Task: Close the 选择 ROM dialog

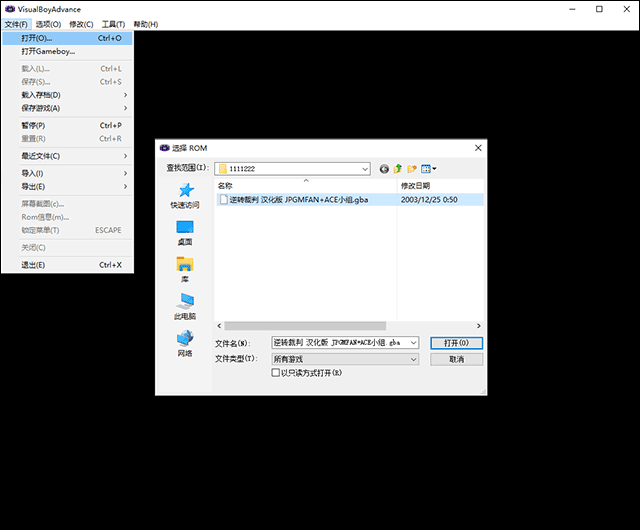Action: 478,148
